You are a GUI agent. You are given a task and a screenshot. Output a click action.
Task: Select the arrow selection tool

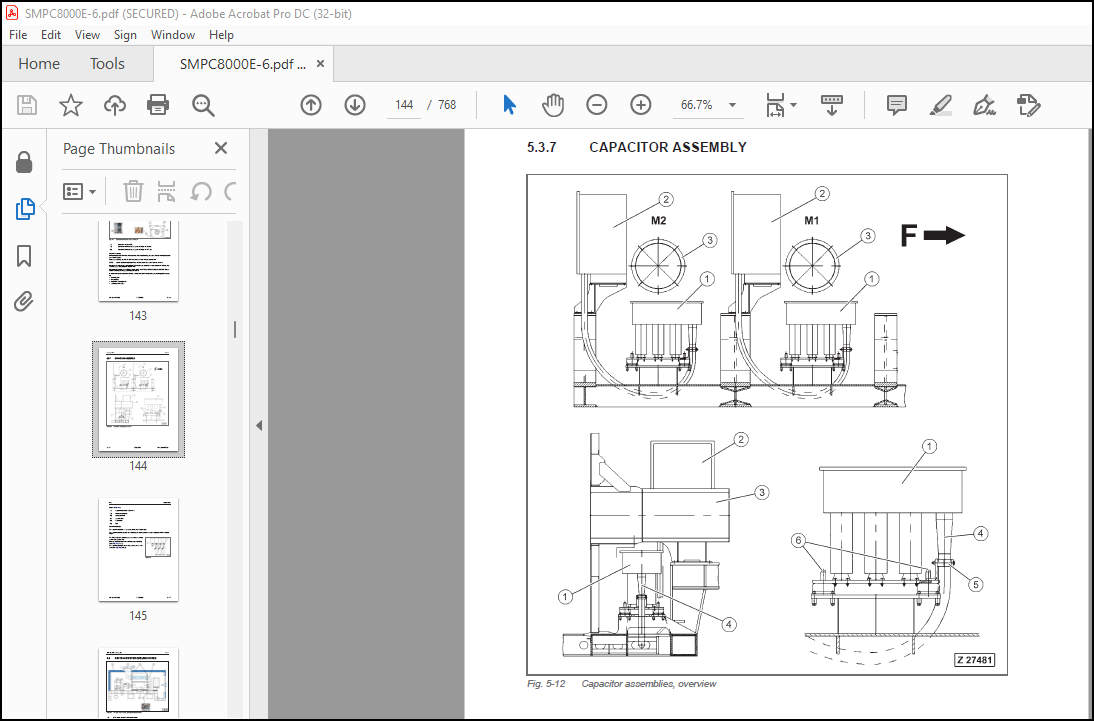(509, 105)
